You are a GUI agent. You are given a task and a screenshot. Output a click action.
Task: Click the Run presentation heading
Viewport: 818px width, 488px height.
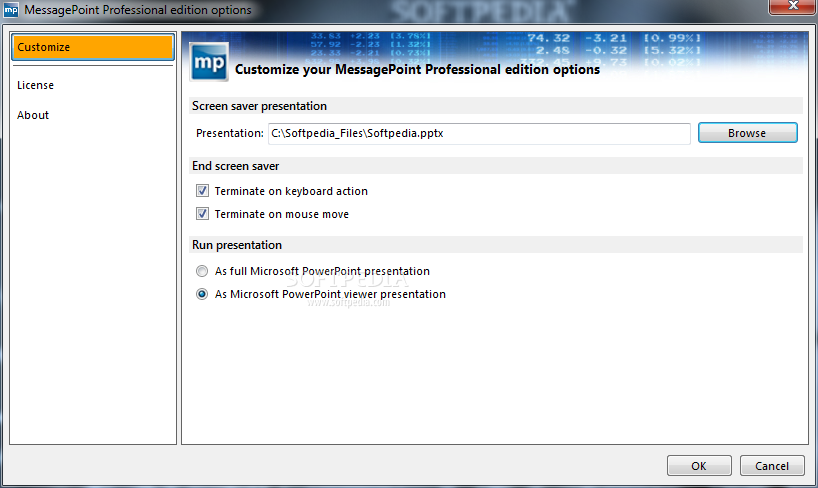click(x=237, y=245)
